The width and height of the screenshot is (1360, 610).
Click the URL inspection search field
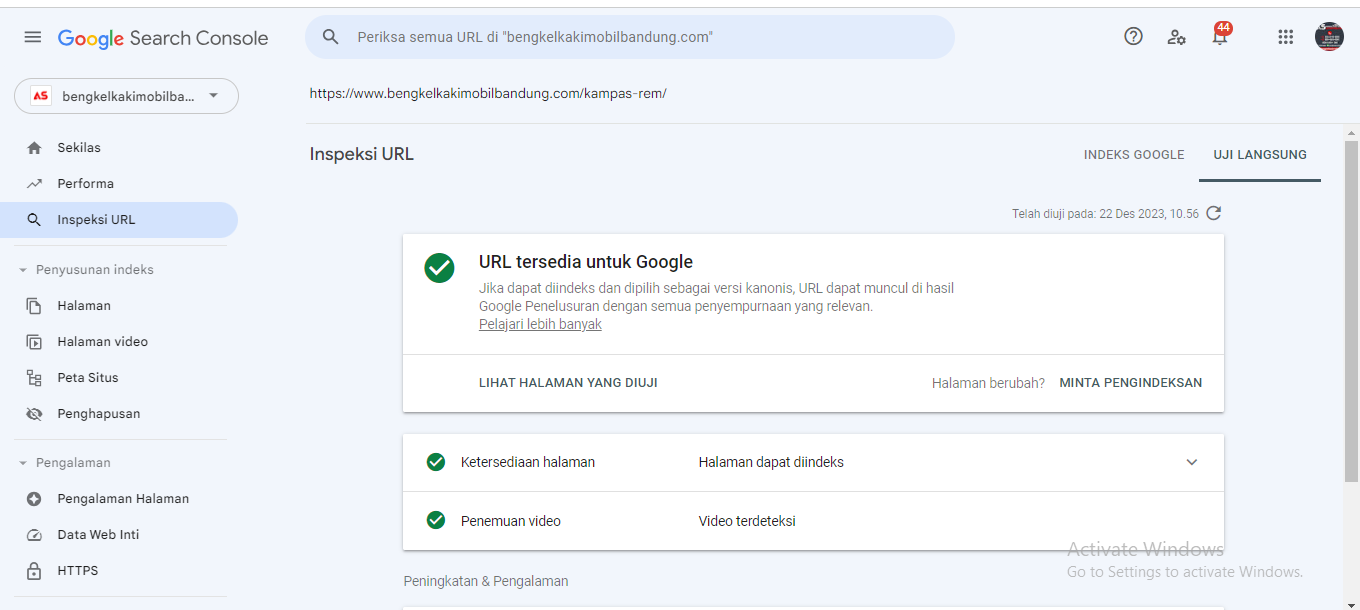point(630,37)
